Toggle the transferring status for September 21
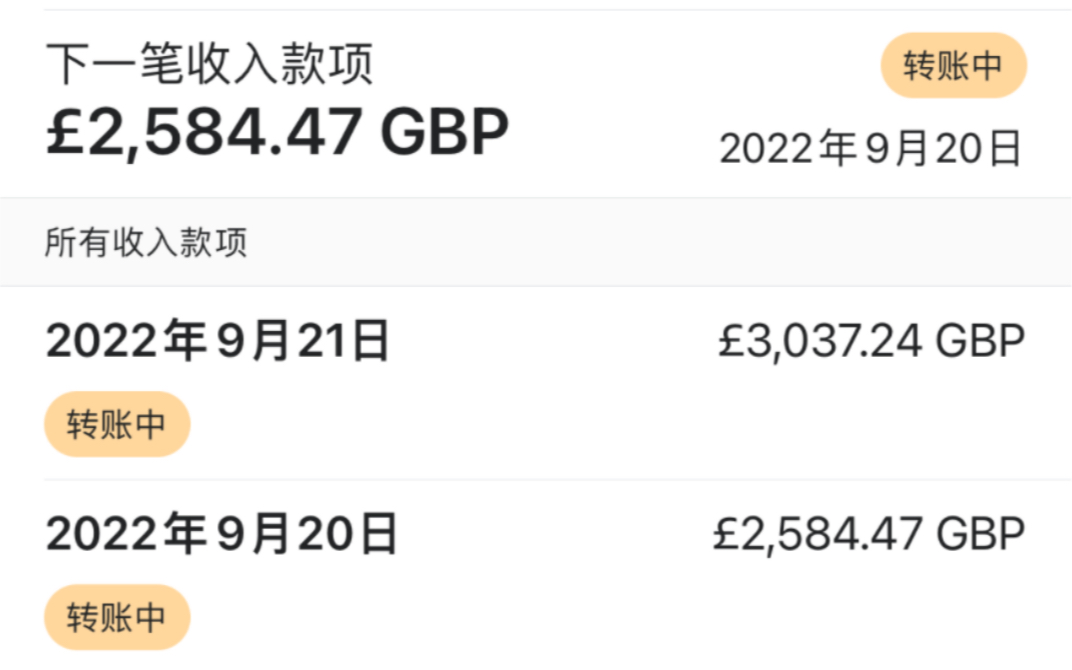This screenshot has width=1072, height=670. 116,423
